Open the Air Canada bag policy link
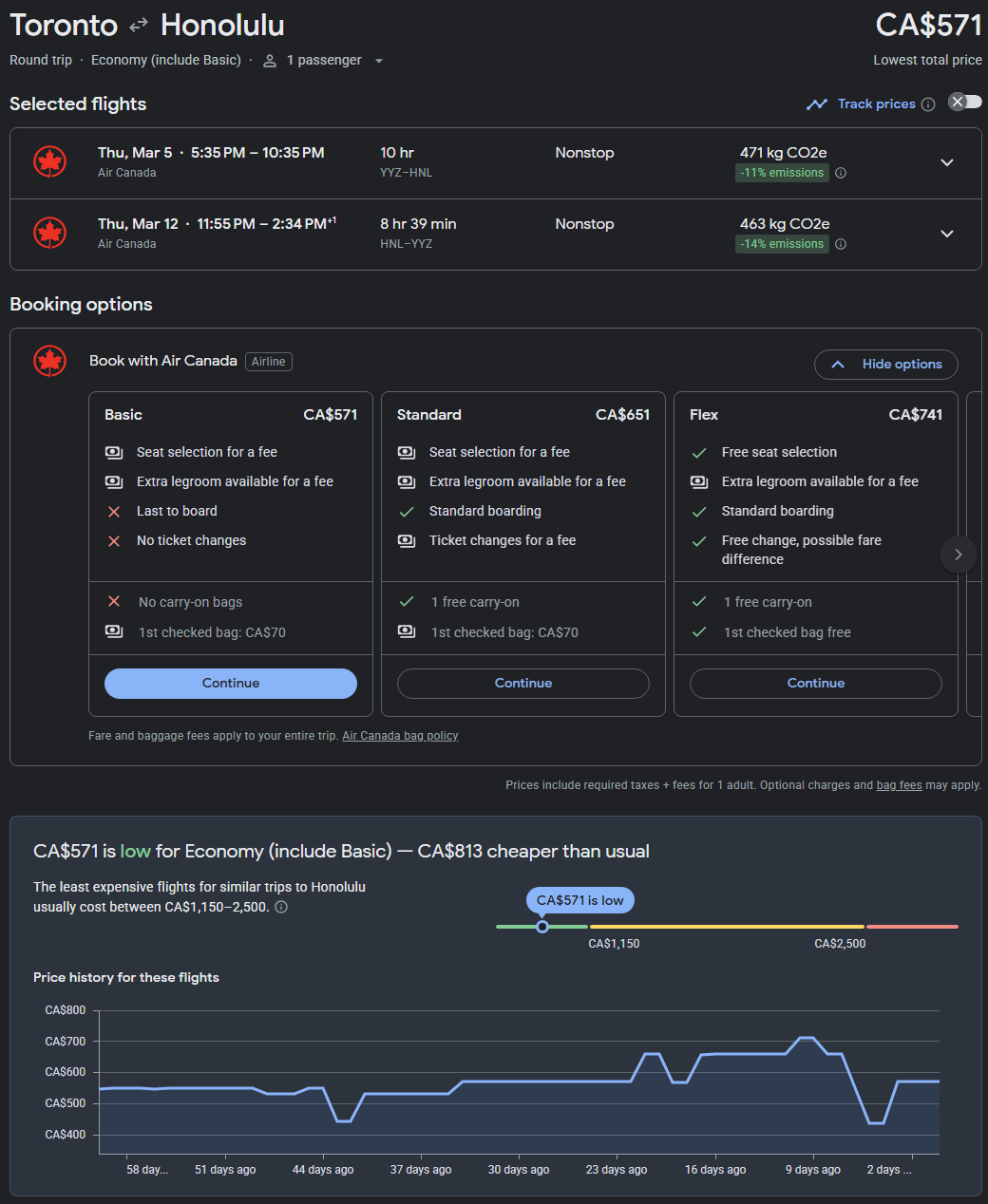Viewport: 988px width, 1204px height. 400,736
